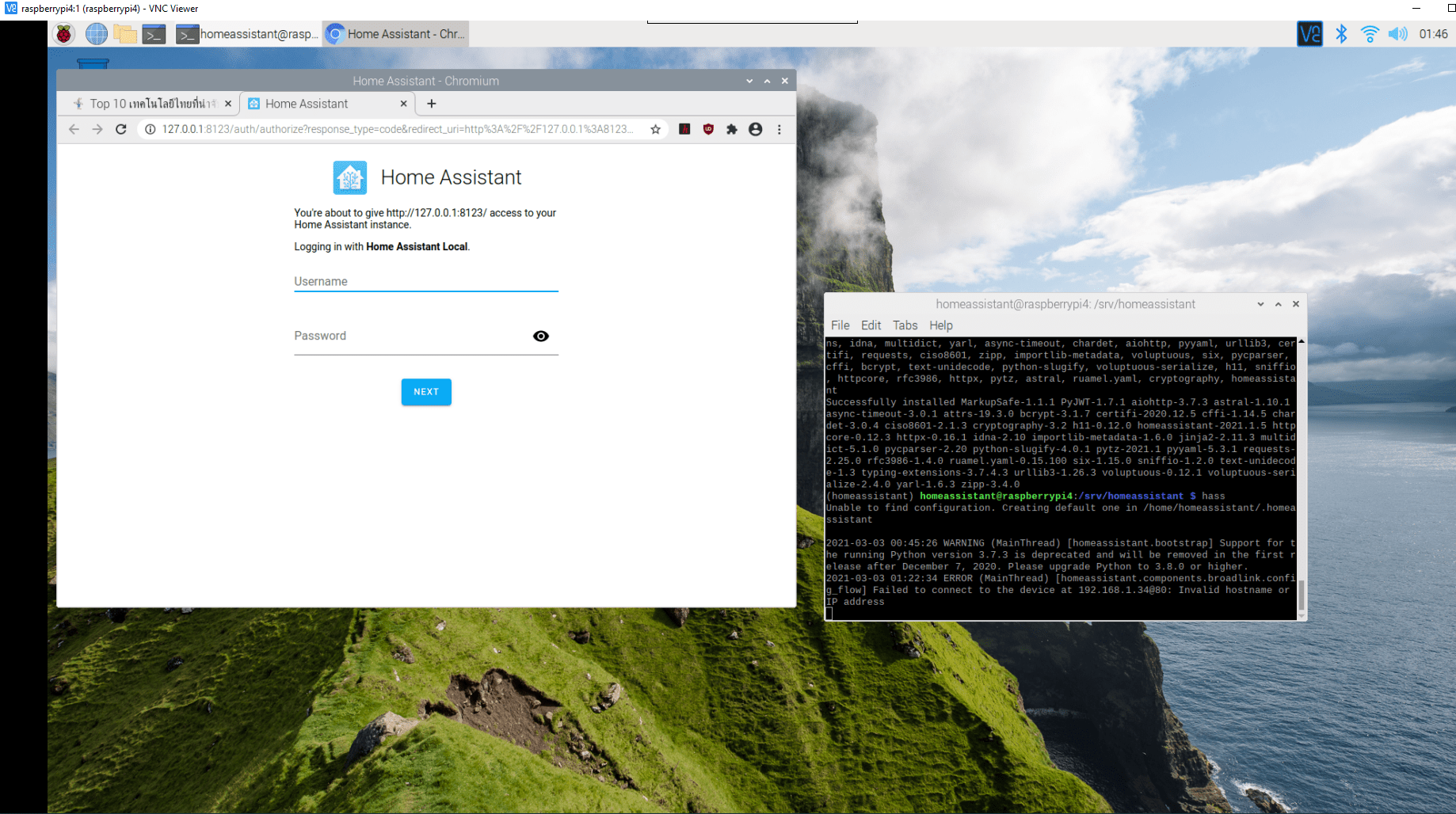The width and height of the screenshot is (1456, 814).
Task: Open the Wi-Fi network tray menu
Action: 1370,34
